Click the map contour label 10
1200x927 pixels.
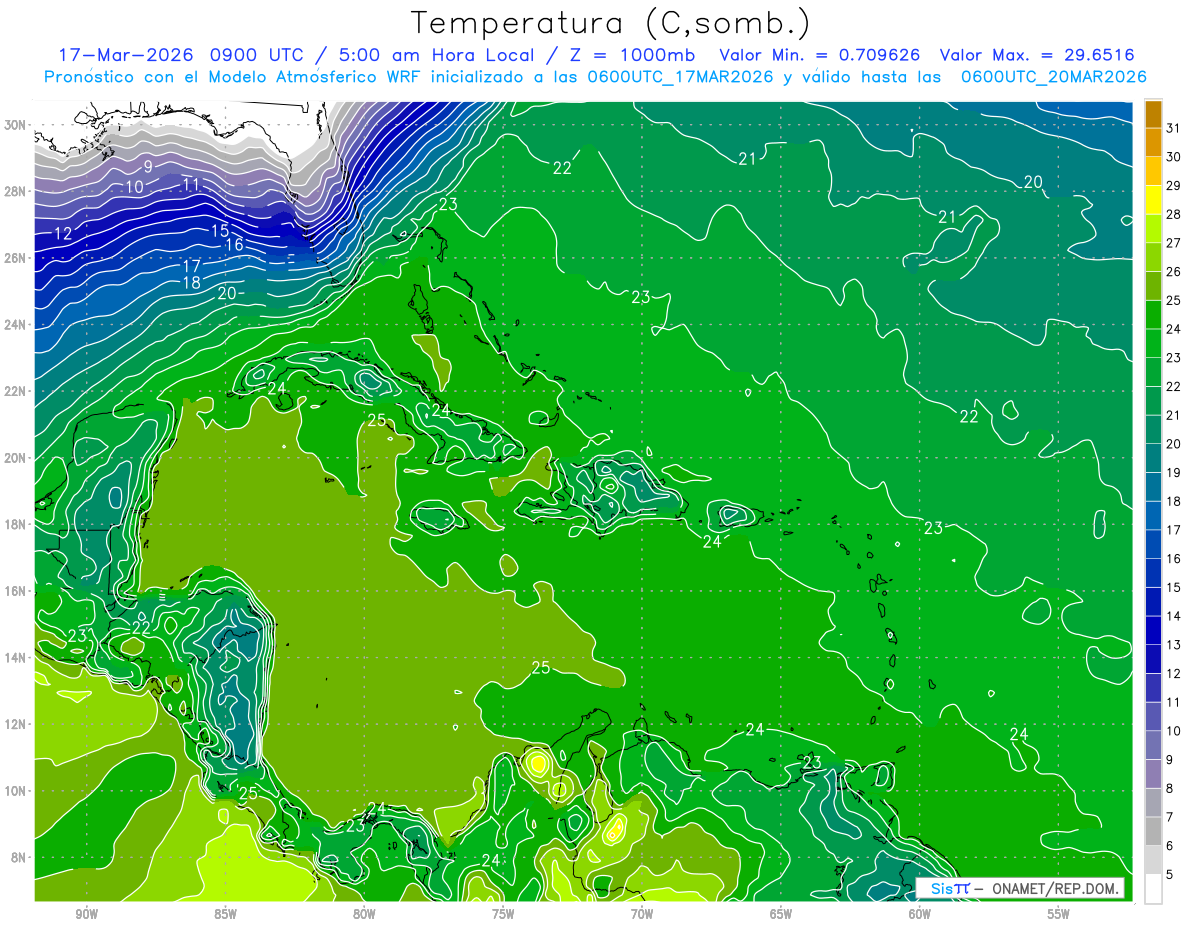tap(135, 187)
